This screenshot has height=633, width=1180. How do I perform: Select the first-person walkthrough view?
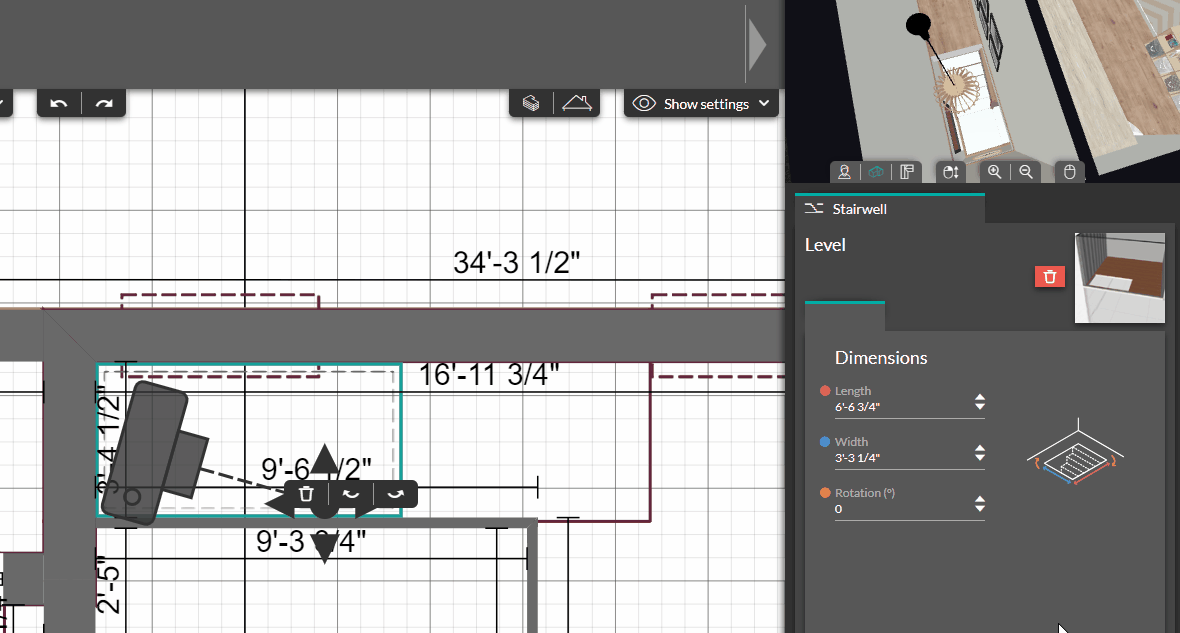845,171
